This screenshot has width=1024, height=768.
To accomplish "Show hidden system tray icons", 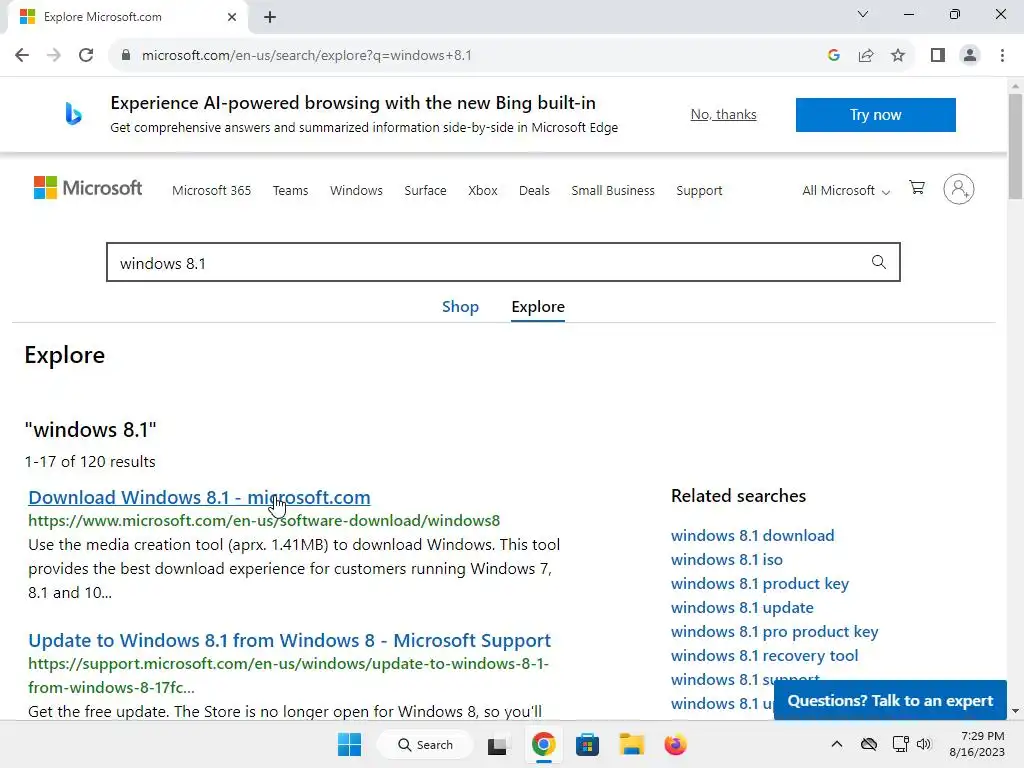I will tap(837, 744).
